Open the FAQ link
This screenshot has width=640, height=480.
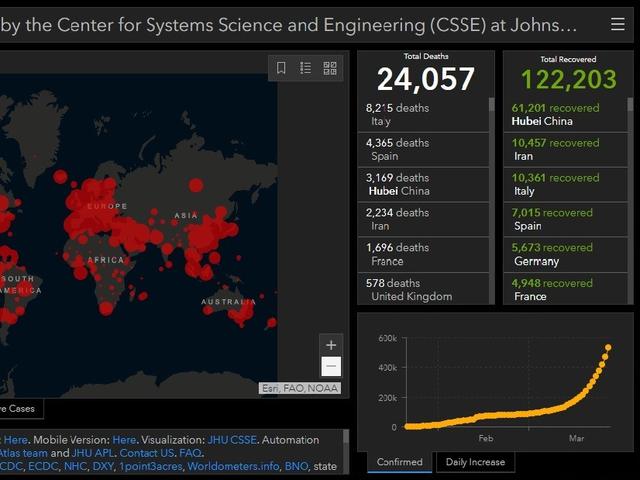pos(190,453)
